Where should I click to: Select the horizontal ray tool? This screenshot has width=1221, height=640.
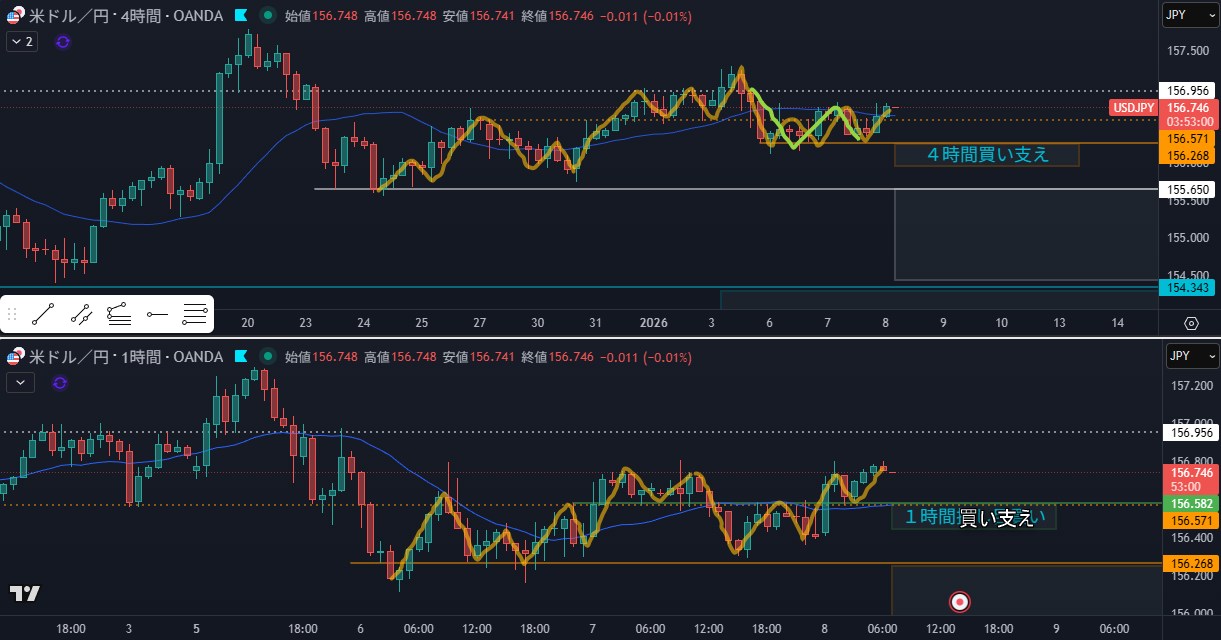[x=157, y=315]
